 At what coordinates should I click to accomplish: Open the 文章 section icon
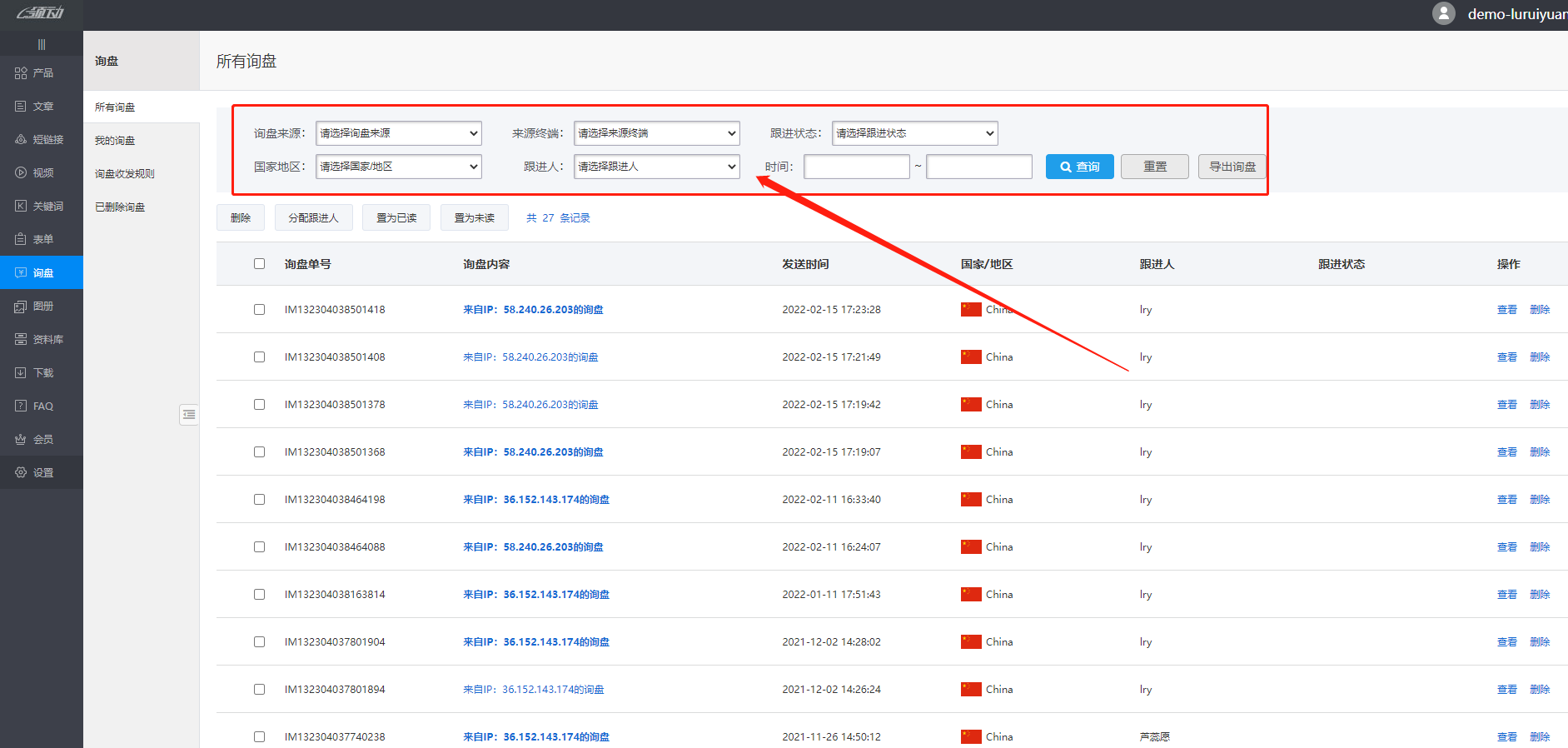21,107
